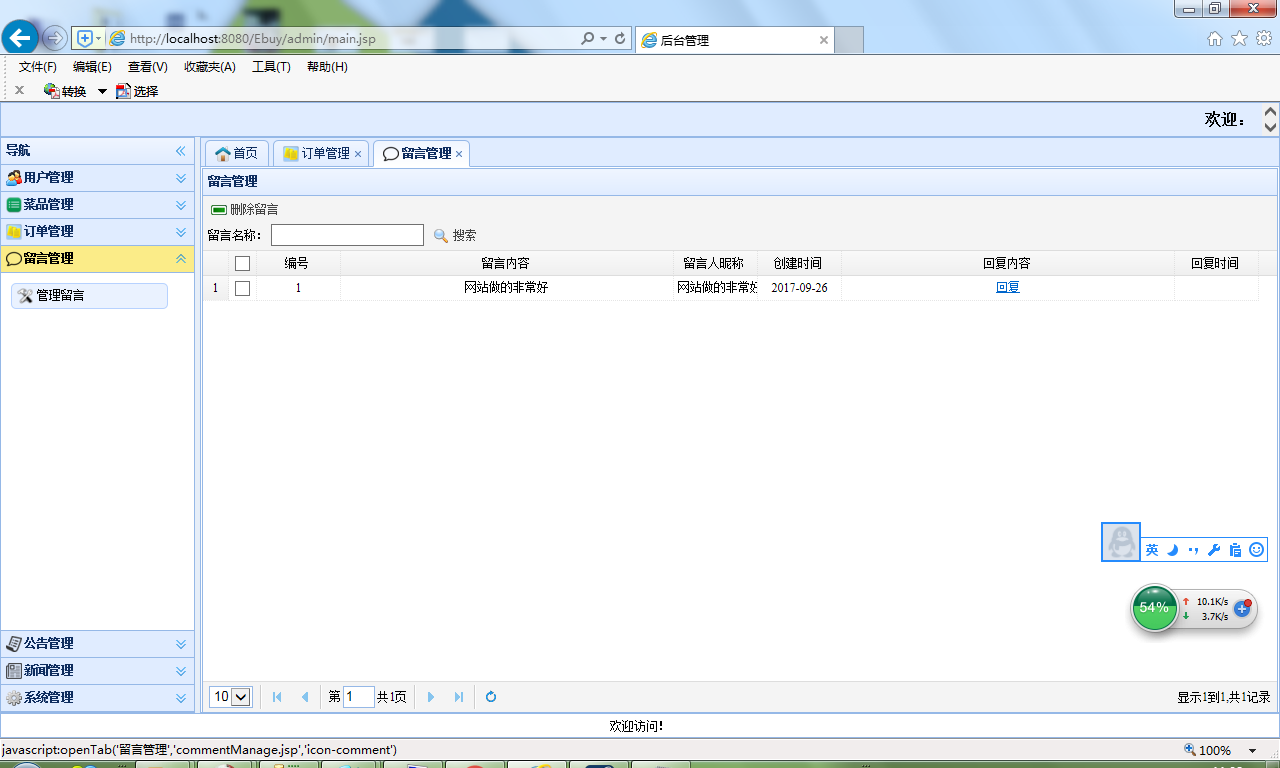Screen dimensions: 1280x768
Task: Open the 帮助(H) menu
Action: point(327,67)
